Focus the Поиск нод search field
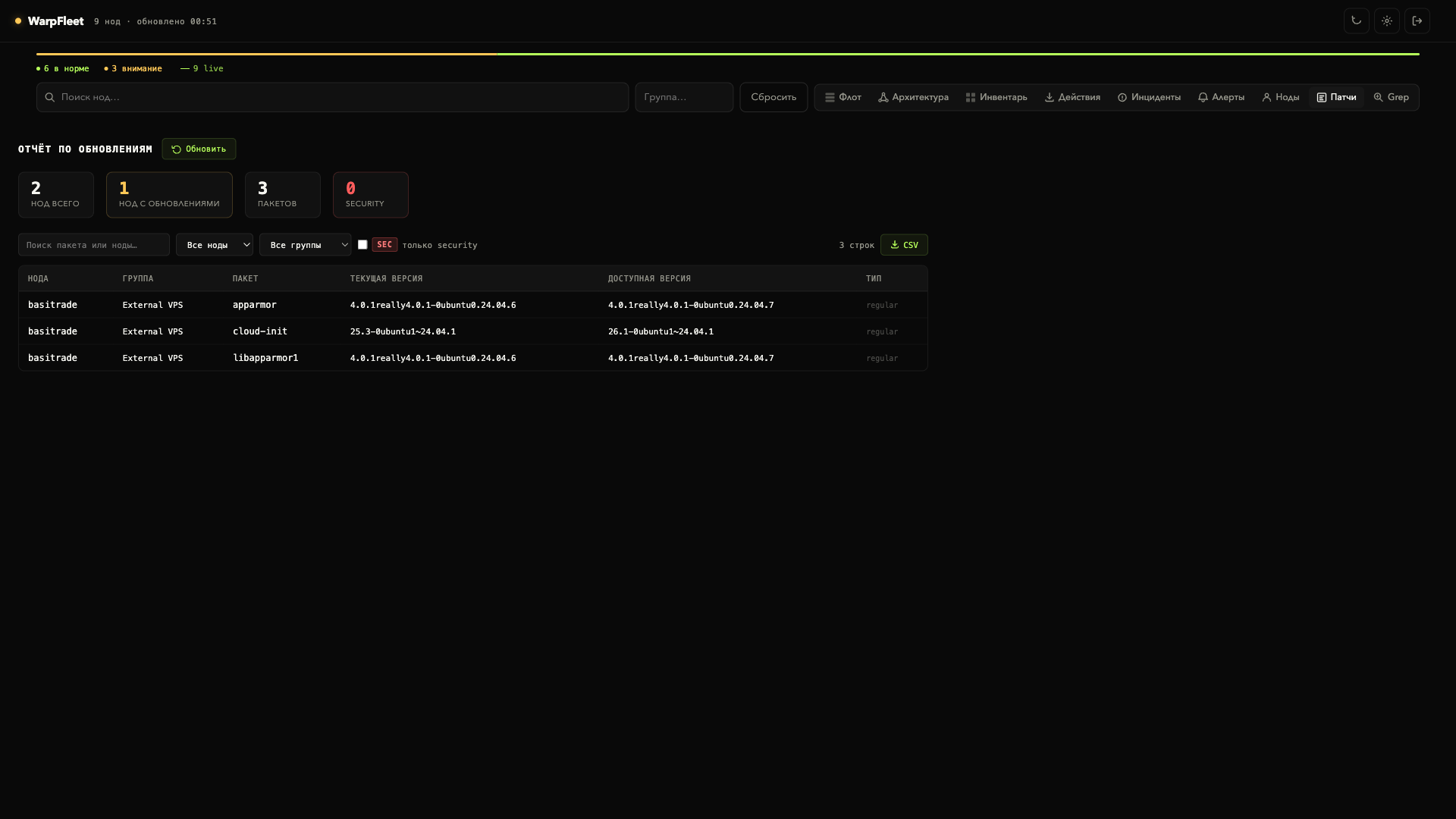This screenshot has height=819, width=1456. [x=332, y=97]
